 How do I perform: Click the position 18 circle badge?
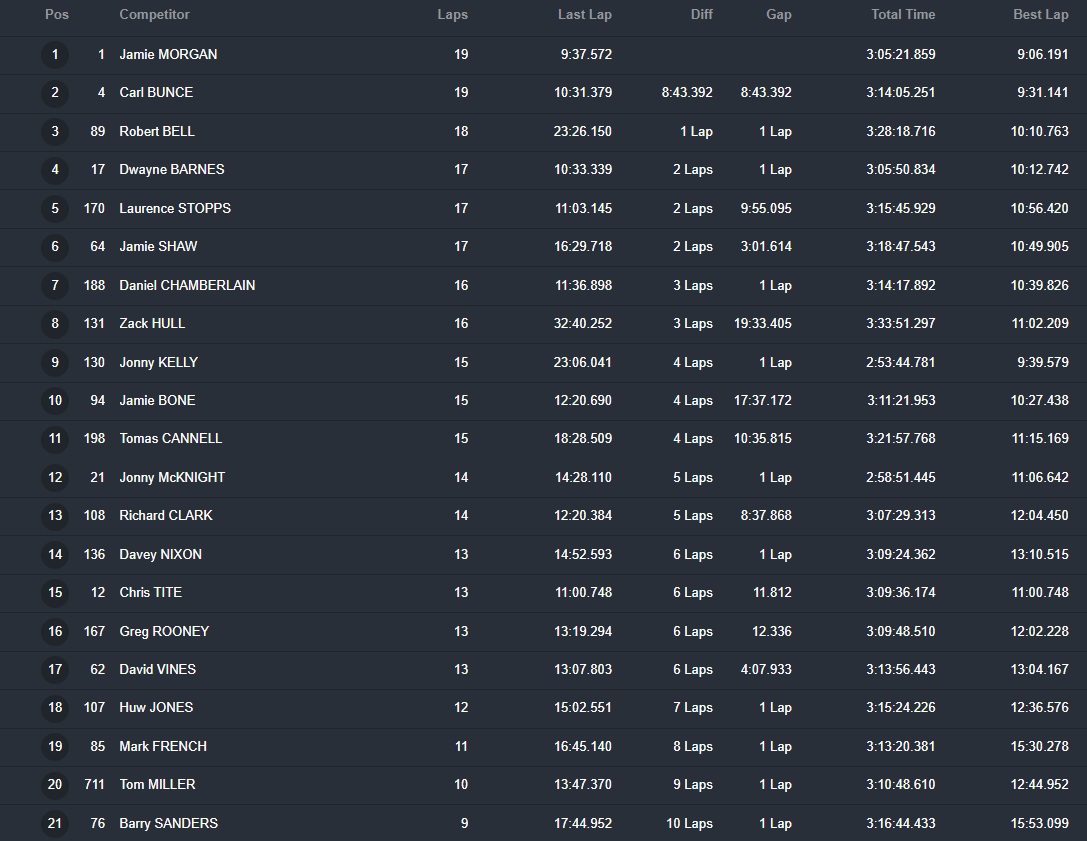click(x=55, y=708)
